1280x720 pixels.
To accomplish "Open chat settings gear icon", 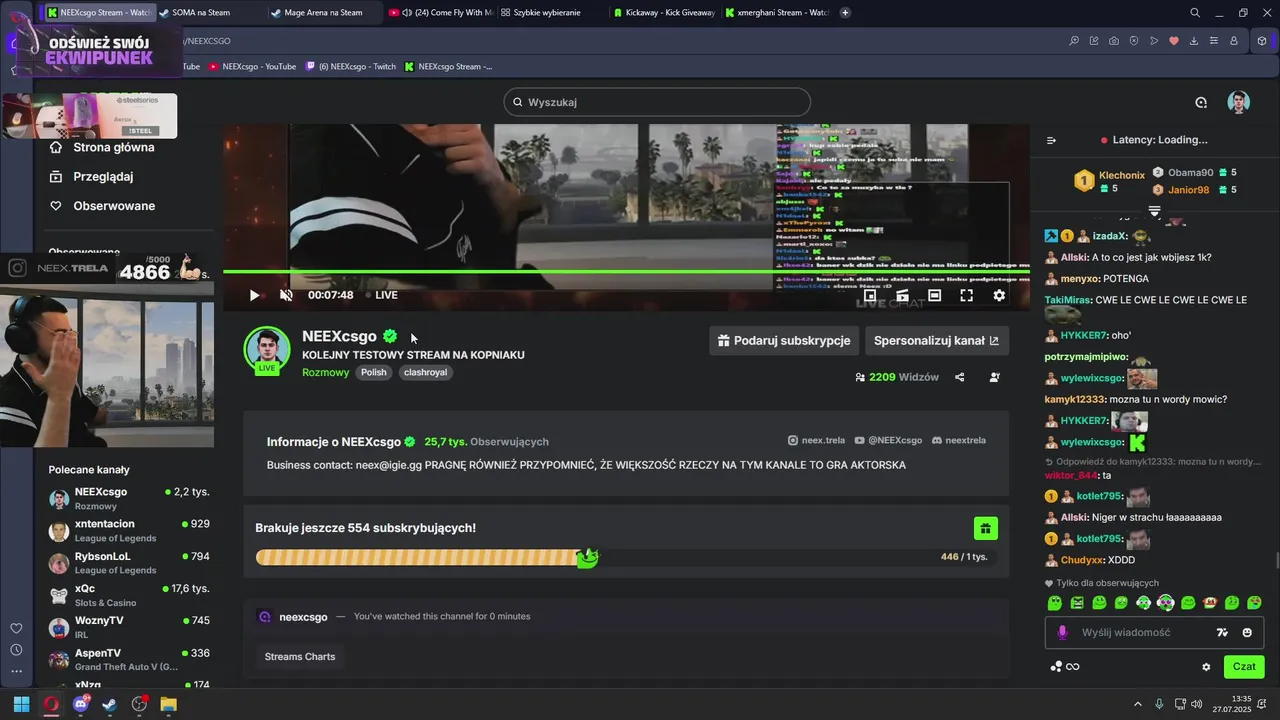I will [x=1206, y=667].
